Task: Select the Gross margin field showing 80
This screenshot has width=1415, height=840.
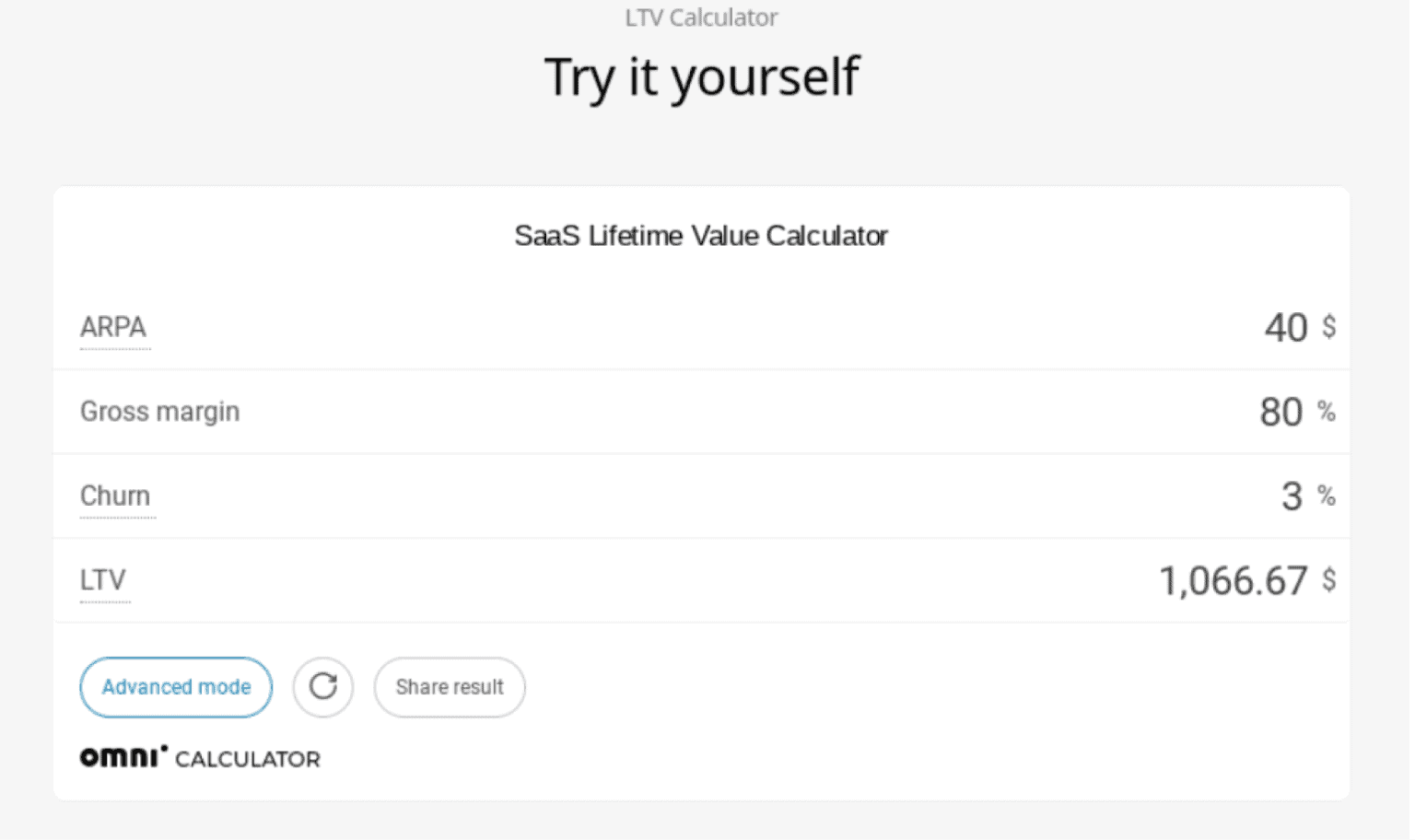Action: point(1282,412)
